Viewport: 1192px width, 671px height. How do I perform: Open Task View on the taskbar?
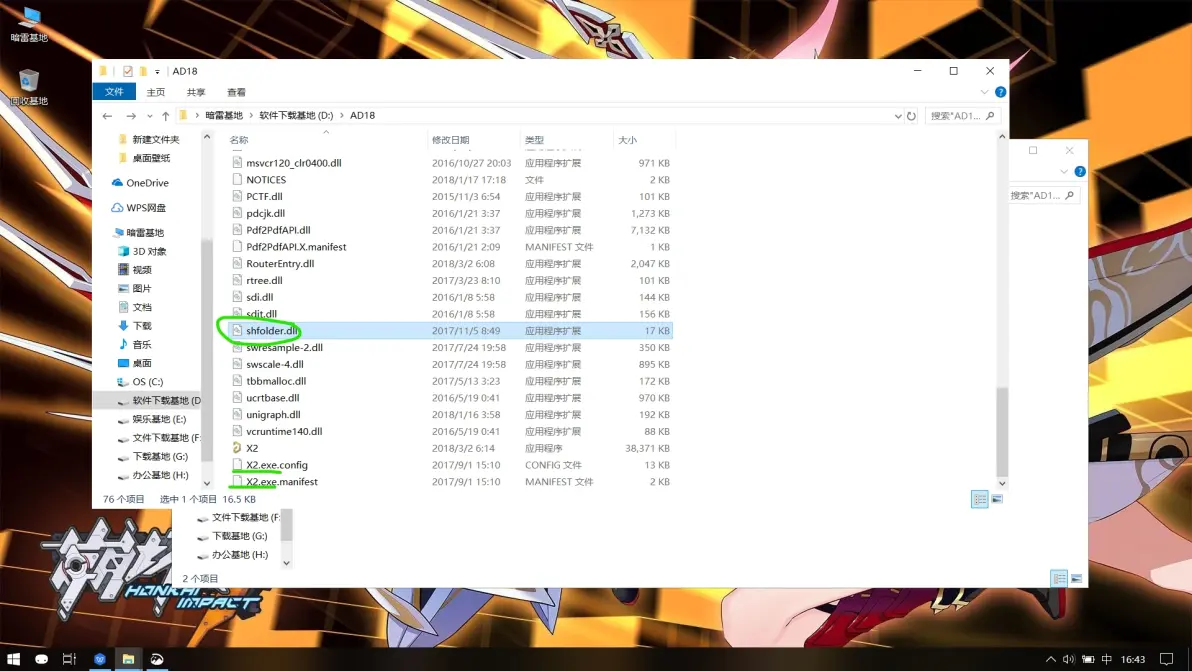pyautogui.click(x=69, y=659)
